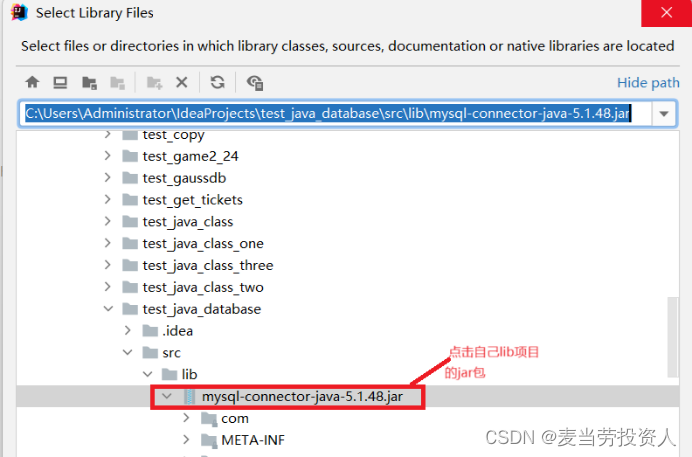Expand the META-INF folder
The width and height of the screenshot is (692, 457).
[186, 440]
